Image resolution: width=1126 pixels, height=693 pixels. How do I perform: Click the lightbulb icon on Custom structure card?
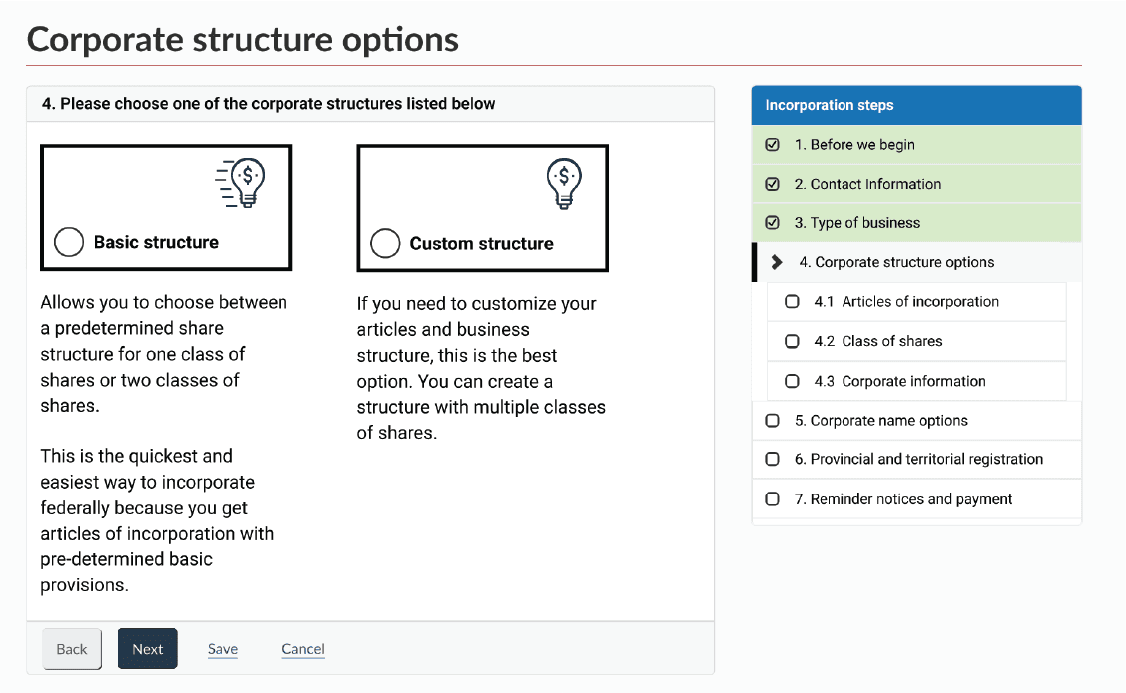(562, 182)
